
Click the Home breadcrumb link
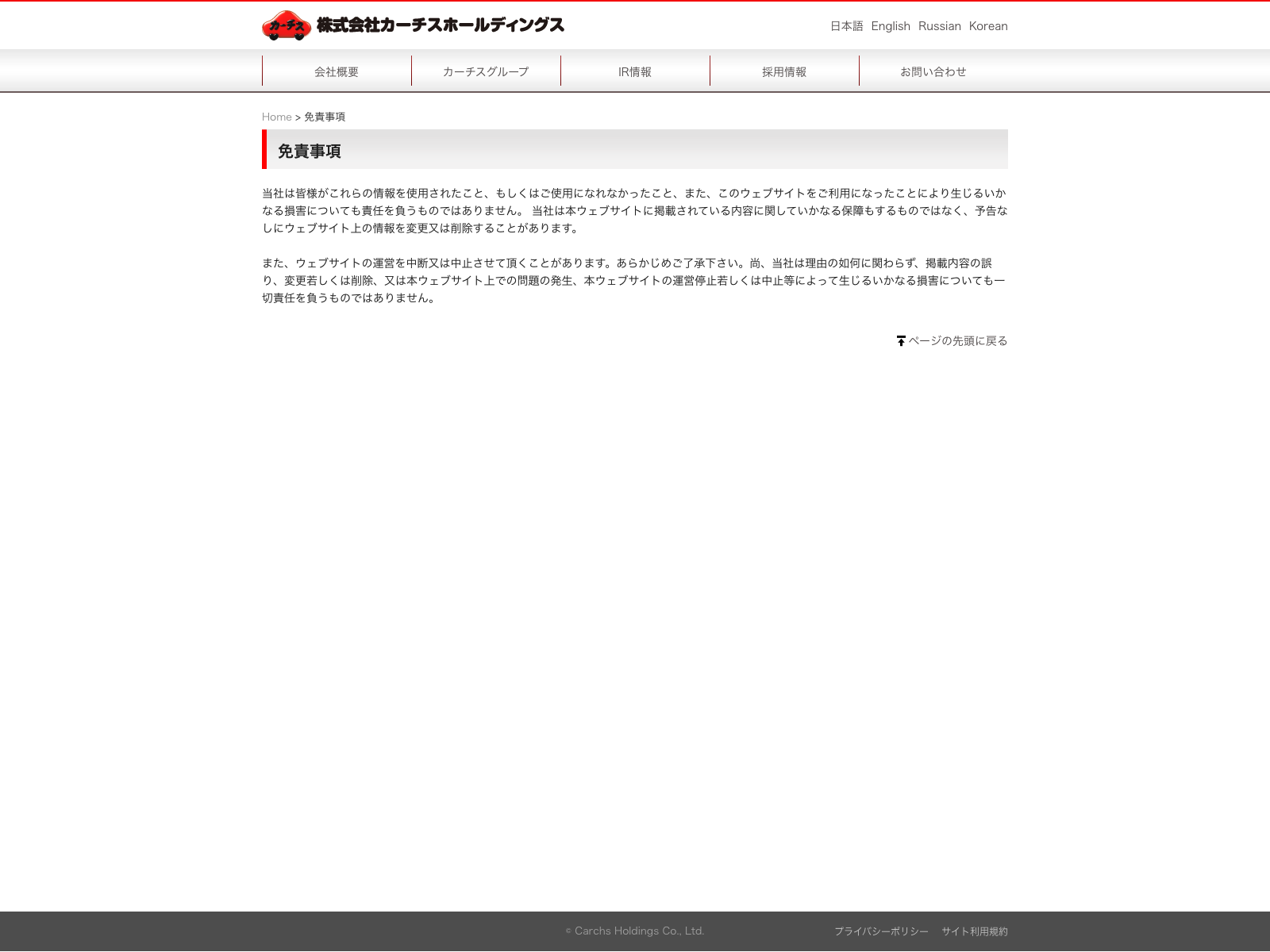[x=276, y=117]
